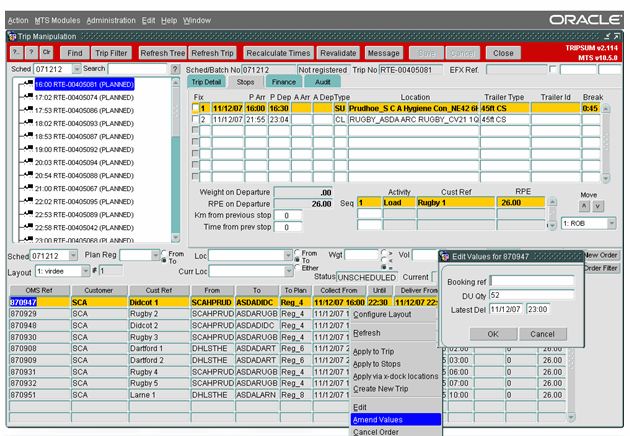Click the orders table scroll-down arrow
Viewport: 630px width, 436px height.
(x=571, y=418)
